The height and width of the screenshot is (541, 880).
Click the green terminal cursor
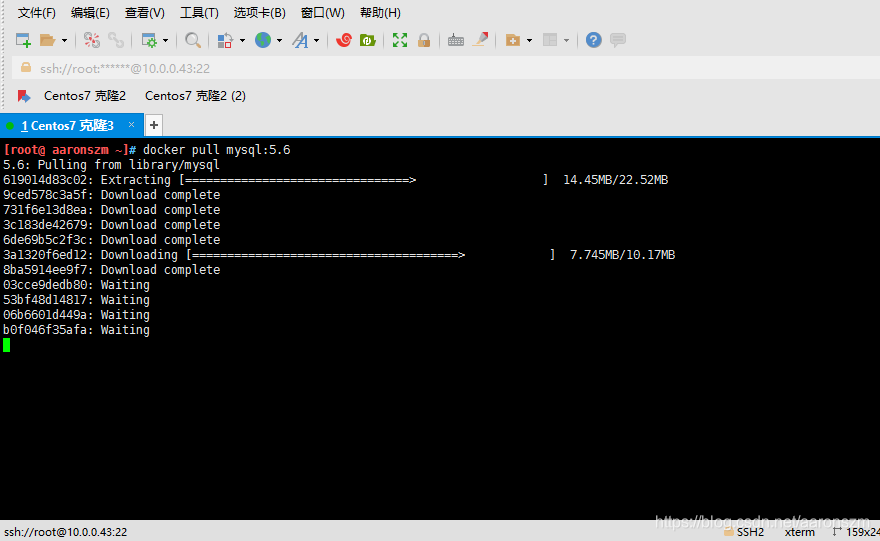pyautogui.click(x=7, y=345)
